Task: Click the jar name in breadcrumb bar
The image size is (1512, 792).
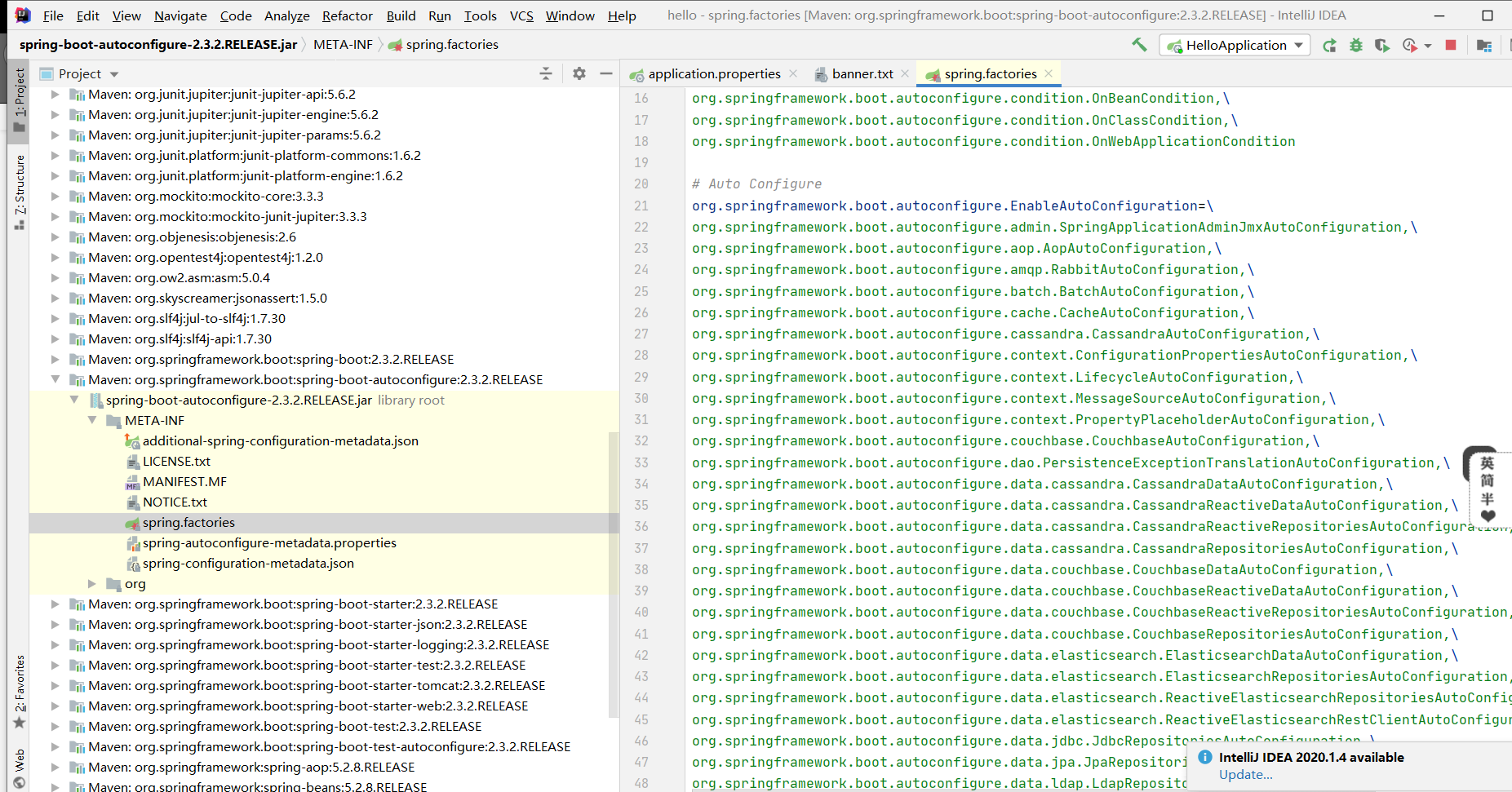Action: click(x=158, y=45)
